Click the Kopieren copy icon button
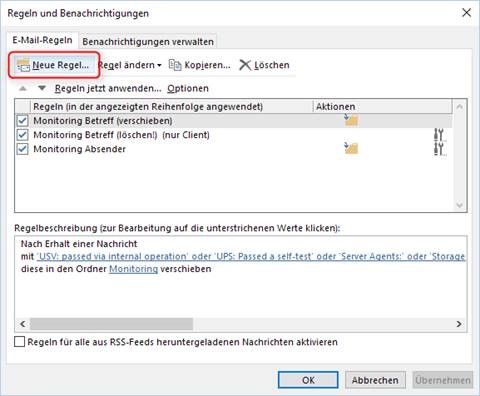 (x=199, y=65)
